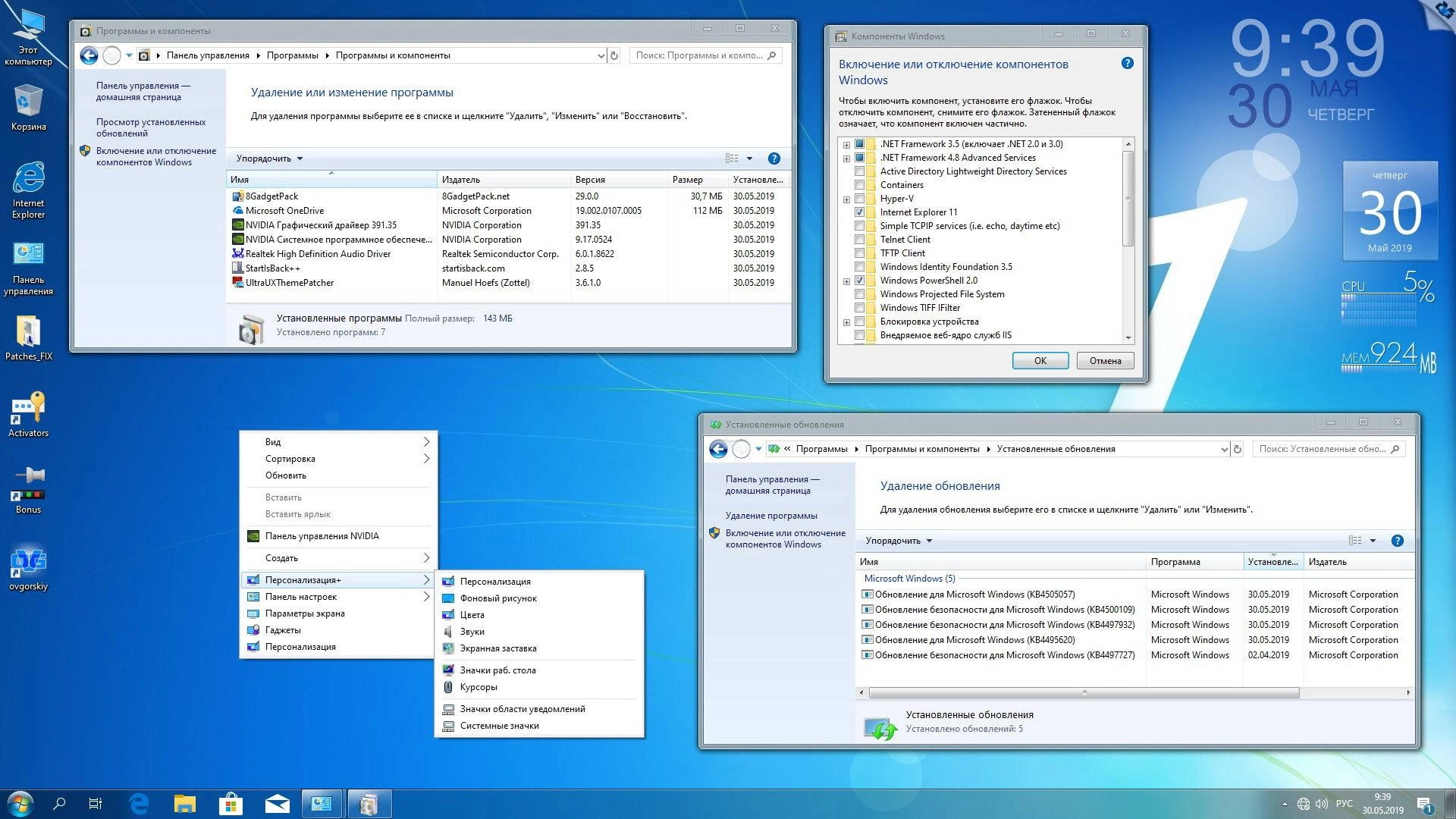Open Microsoft Edge from the taskbar
The image size is (1456, 819).
coord(140,803)
